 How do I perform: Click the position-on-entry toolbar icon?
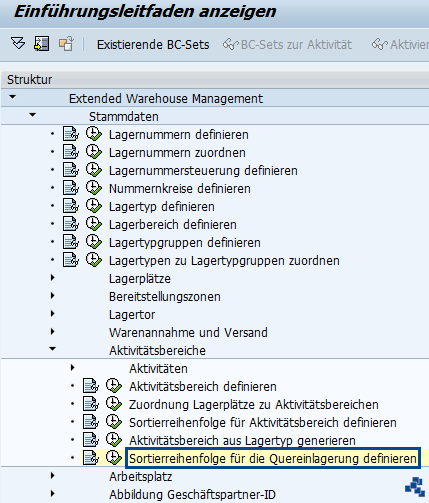pos(41,44)
